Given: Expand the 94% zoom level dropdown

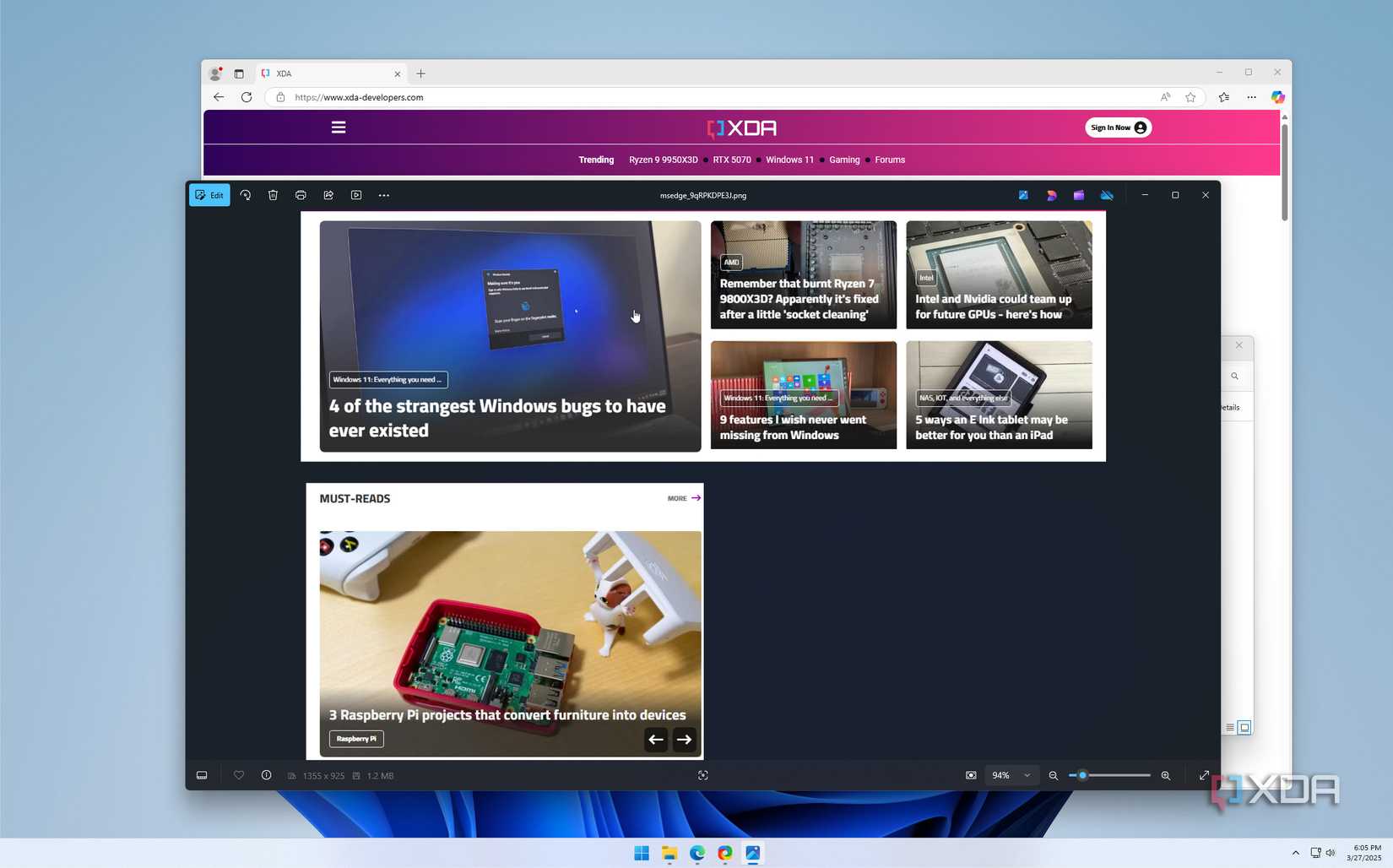Looking at the screenshot, I should coord(1011,775).
